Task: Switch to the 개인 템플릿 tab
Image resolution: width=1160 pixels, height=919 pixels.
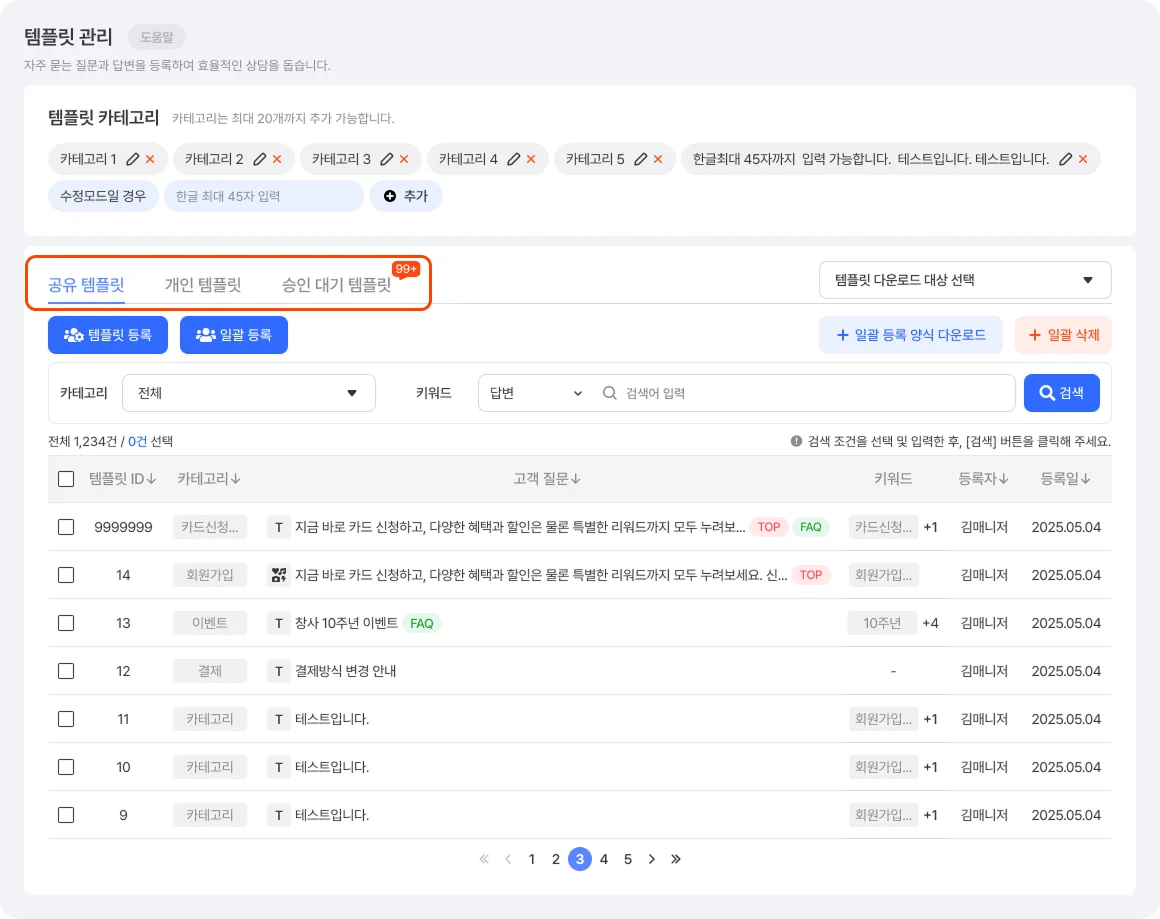Action: click(201, 284)
